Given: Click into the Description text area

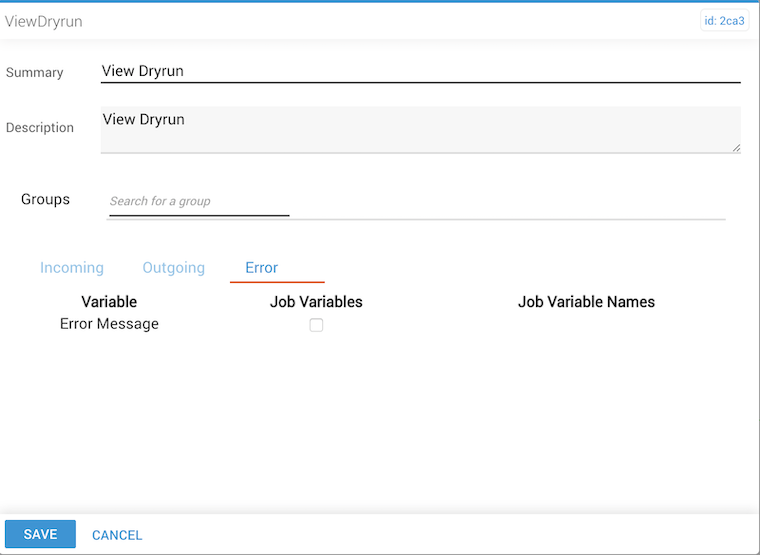Looking at the screenshot, I should point(420,130).
